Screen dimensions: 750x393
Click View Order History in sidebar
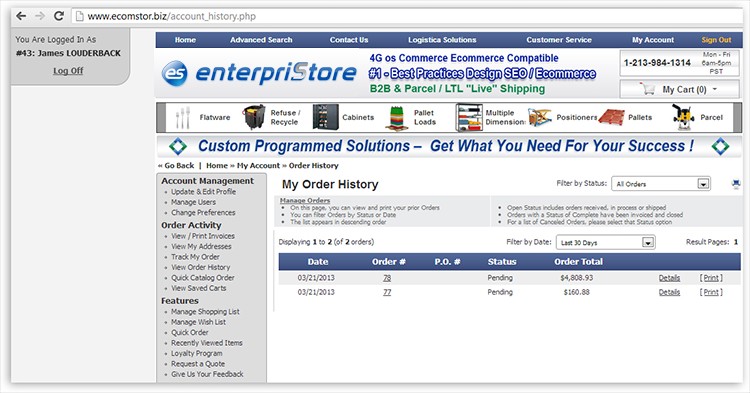[200, 268]
